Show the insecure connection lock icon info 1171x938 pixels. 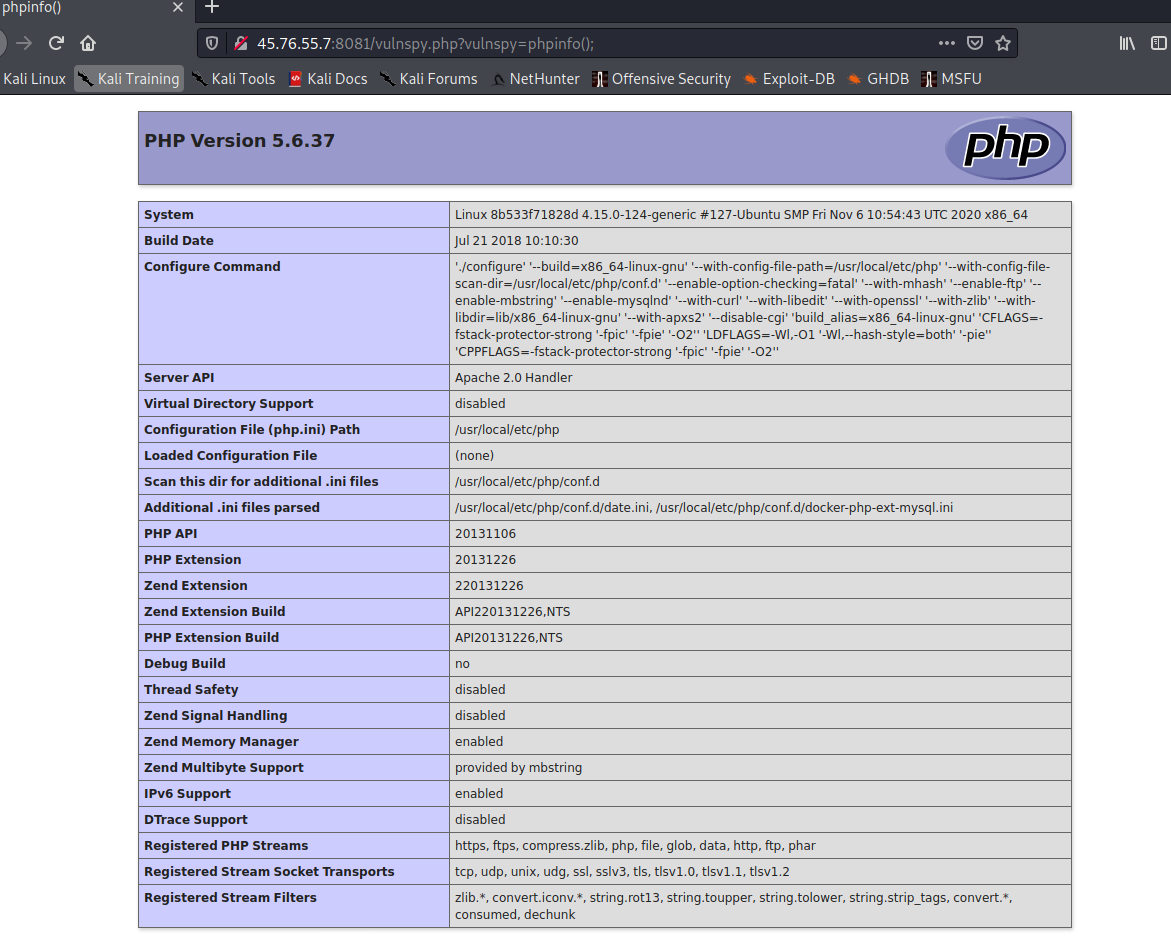click(x=240, y=43)
